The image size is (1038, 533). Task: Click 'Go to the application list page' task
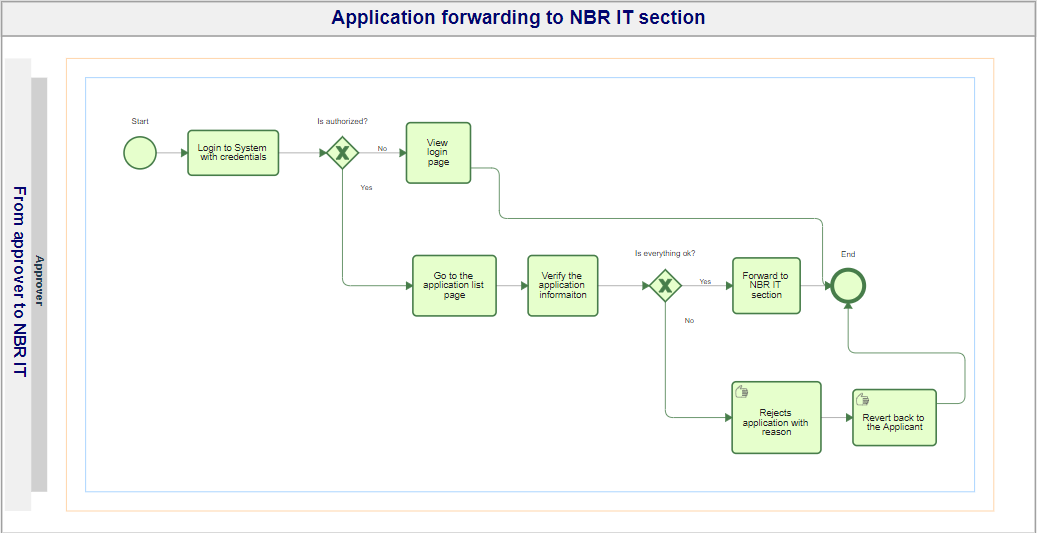pyautogui.click(x=454, y=286)
